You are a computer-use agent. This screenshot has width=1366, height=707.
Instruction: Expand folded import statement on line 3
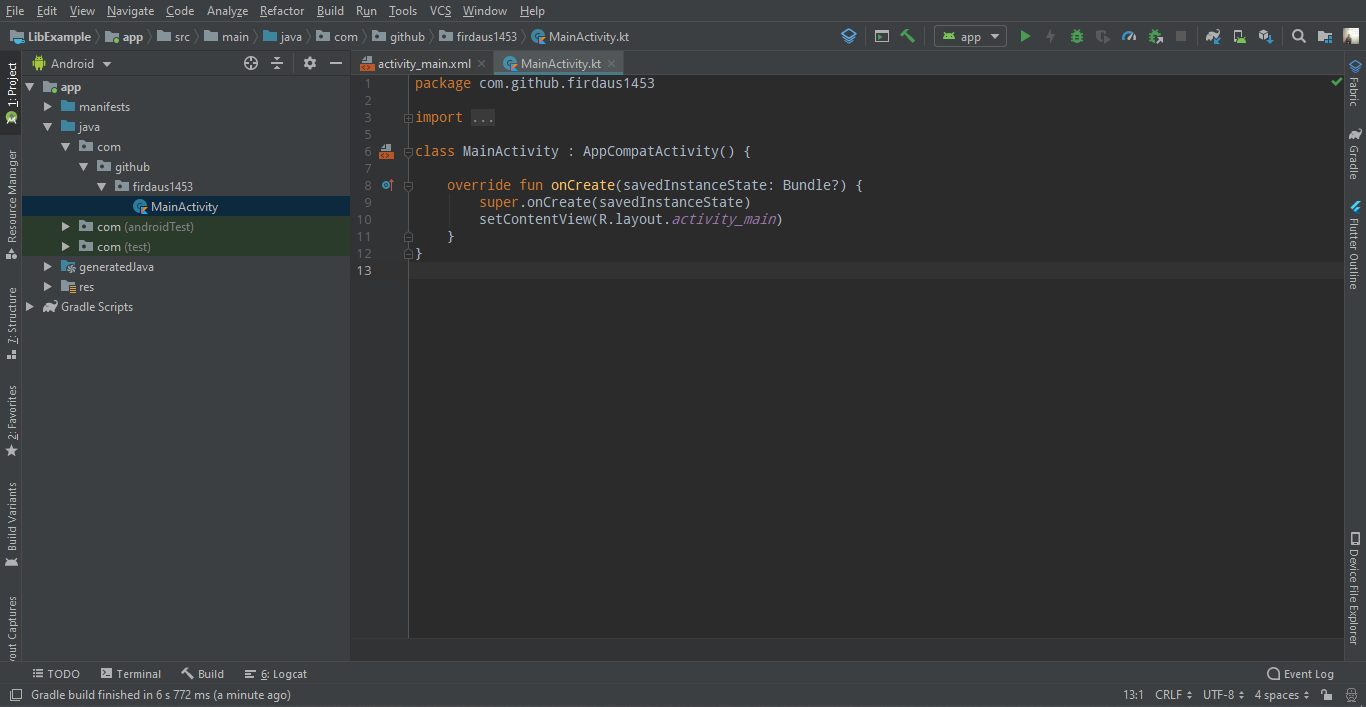[408, 118]
